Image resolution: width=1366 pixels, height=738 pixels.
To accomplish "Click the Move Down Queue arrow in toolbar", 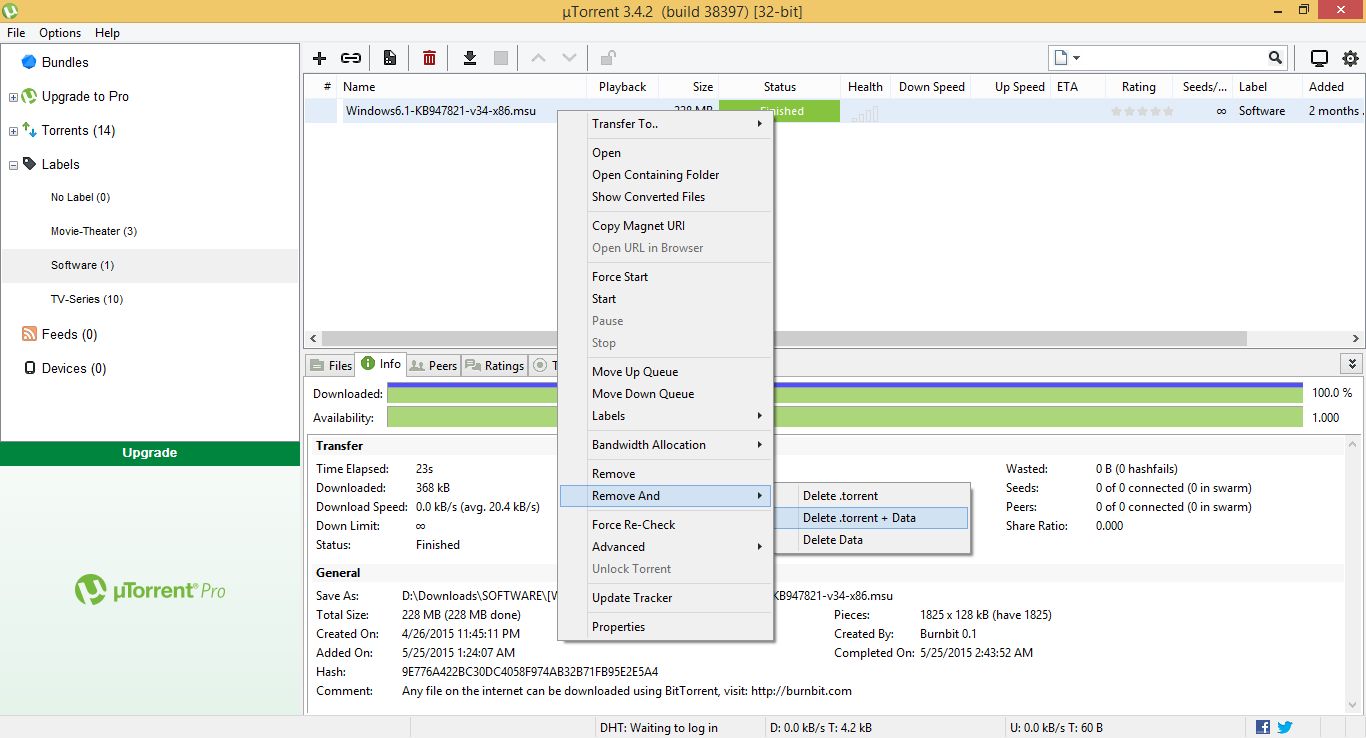I will (569, 58).
